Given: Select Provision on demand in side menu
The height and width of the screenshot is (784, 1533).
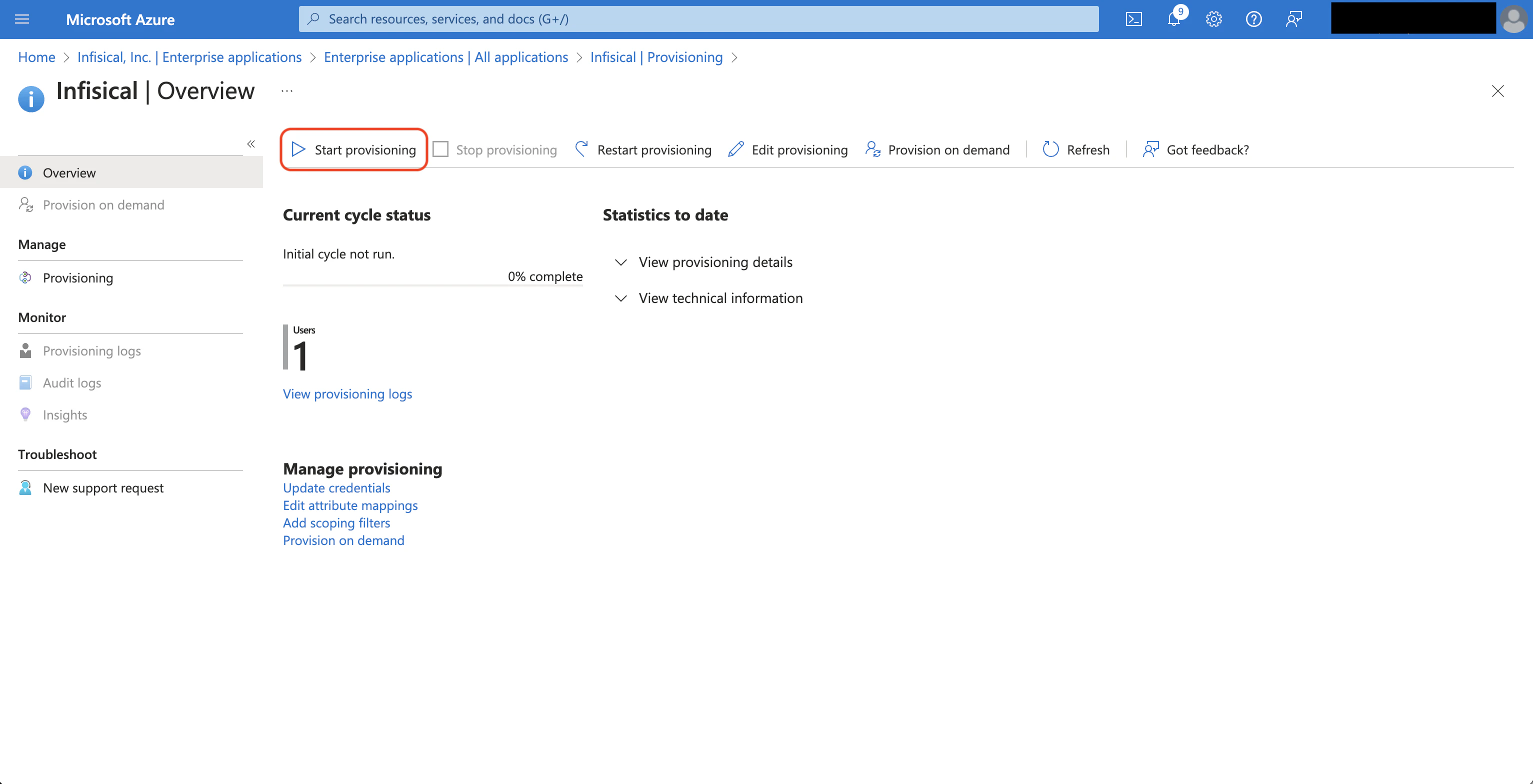Looking at the screenshot, I should coord(131,205).
